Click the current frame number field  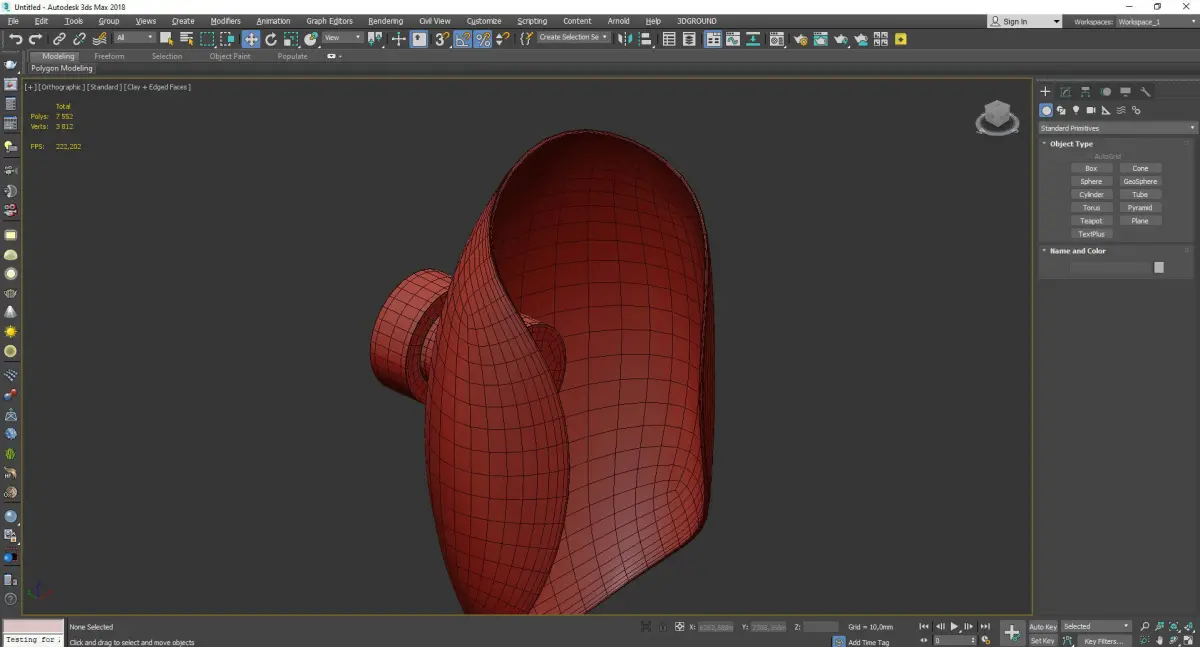(953, 641)
